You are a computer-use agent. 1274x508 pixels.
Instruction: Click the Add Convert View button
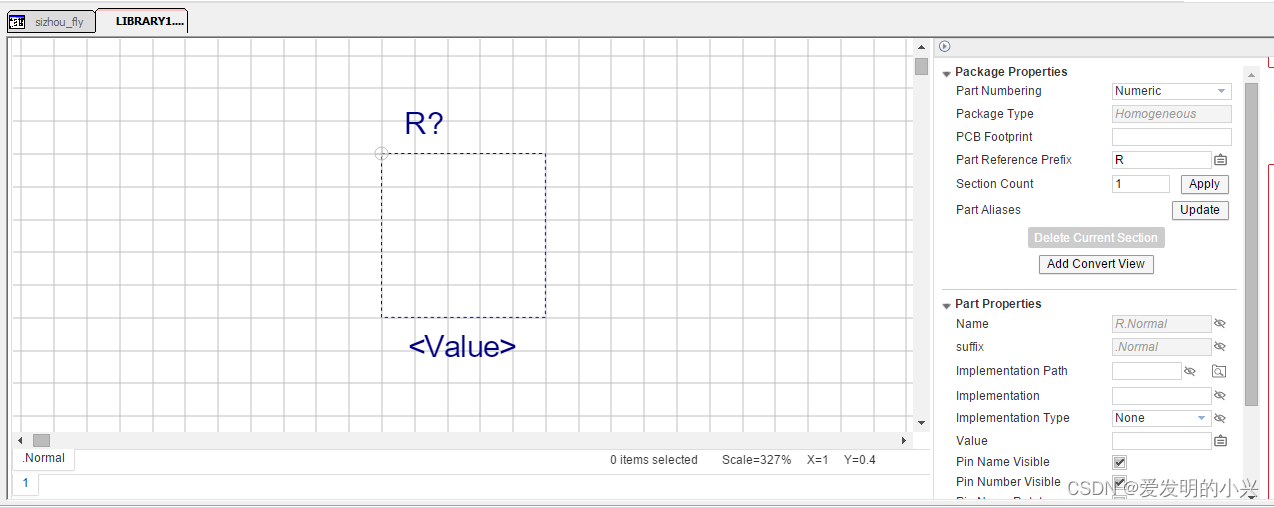pyautogui.click(x=1096, y=264)
